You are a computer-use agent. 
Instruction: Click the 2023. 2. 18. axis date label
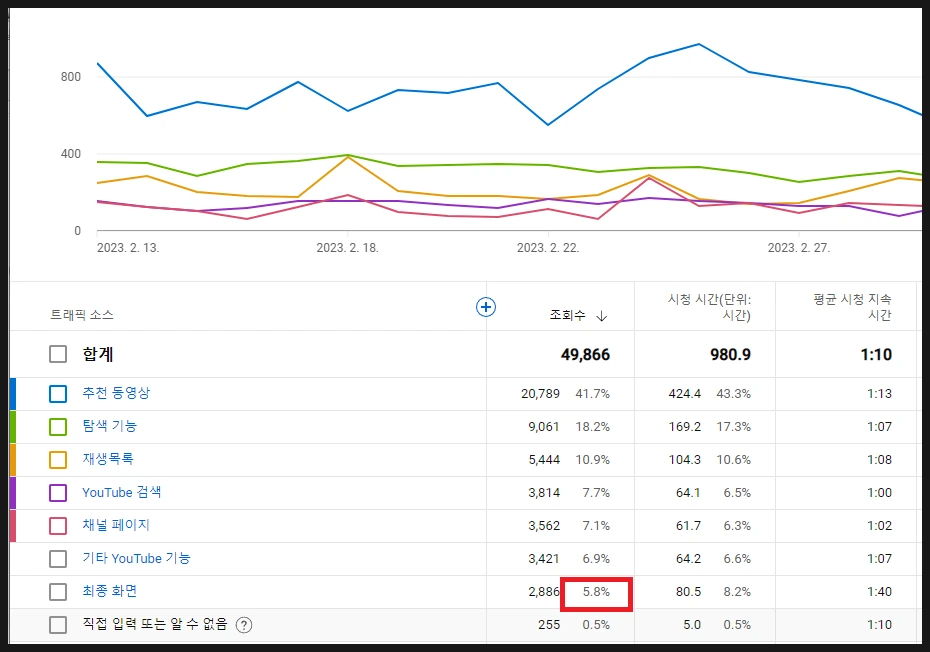(348, 248)
